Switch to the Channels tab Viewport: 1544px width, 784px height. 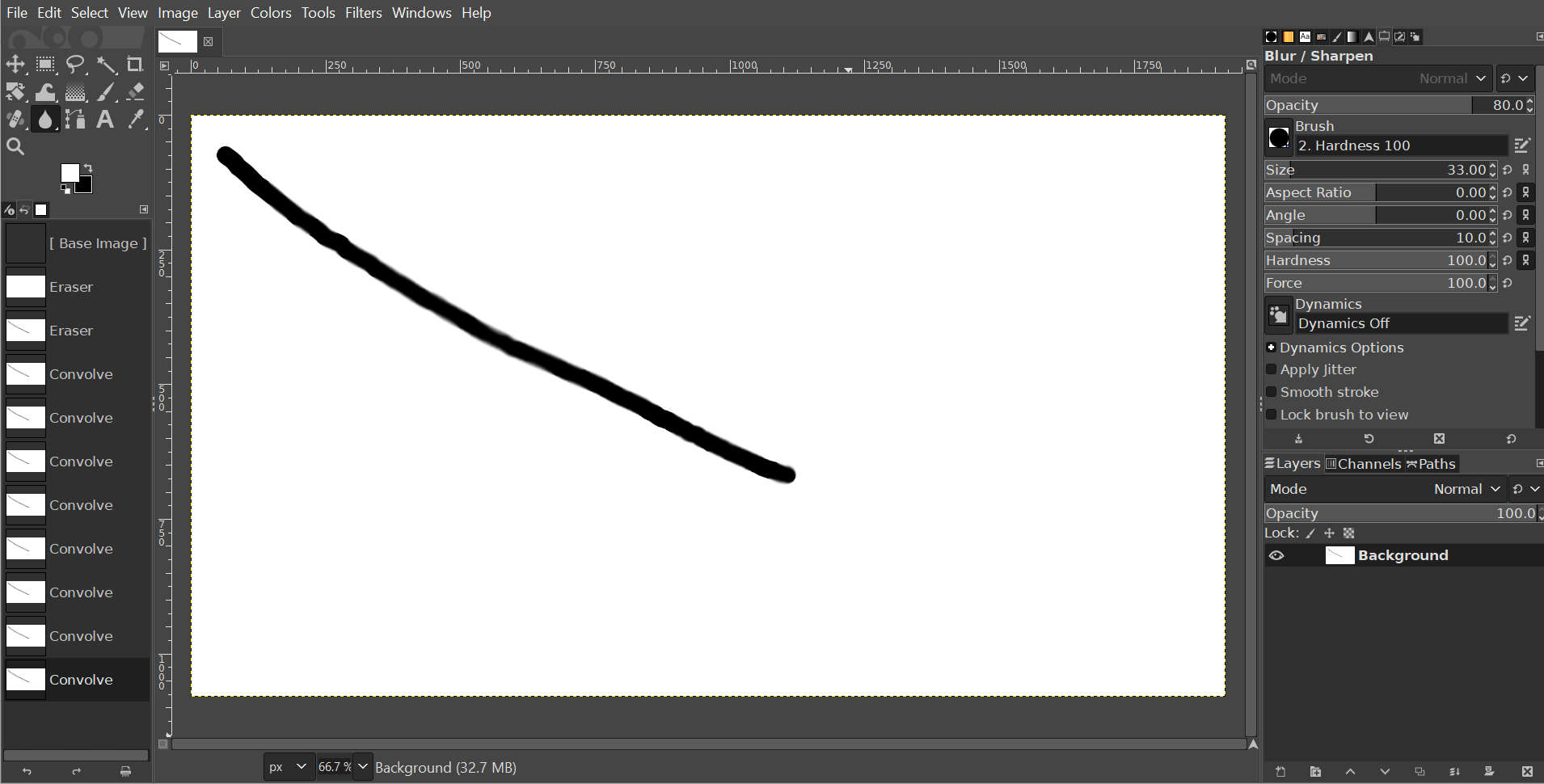pos(1364,464)
